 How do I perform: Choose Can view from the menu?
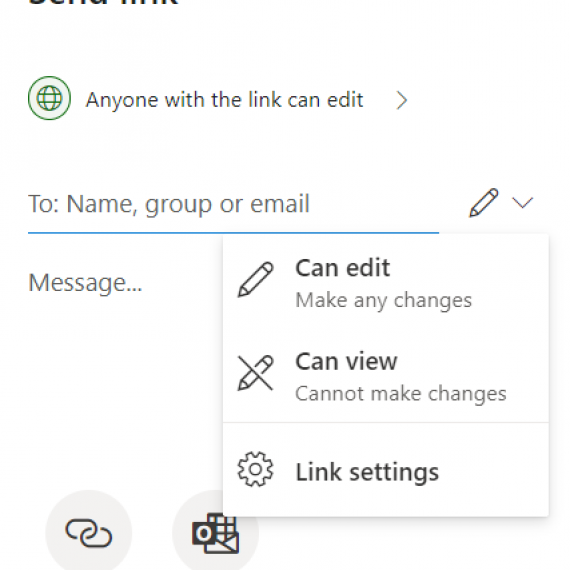click(385, 376)
